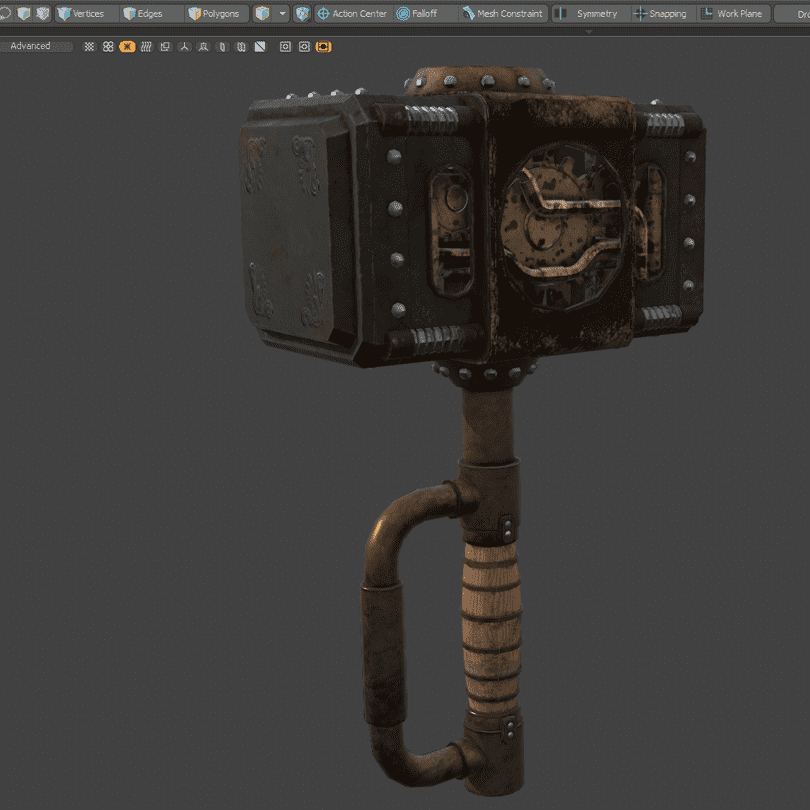Screen dimensions: 810x810
Task: Click the Advanced viewport style label
Action: tap(31, 46)
